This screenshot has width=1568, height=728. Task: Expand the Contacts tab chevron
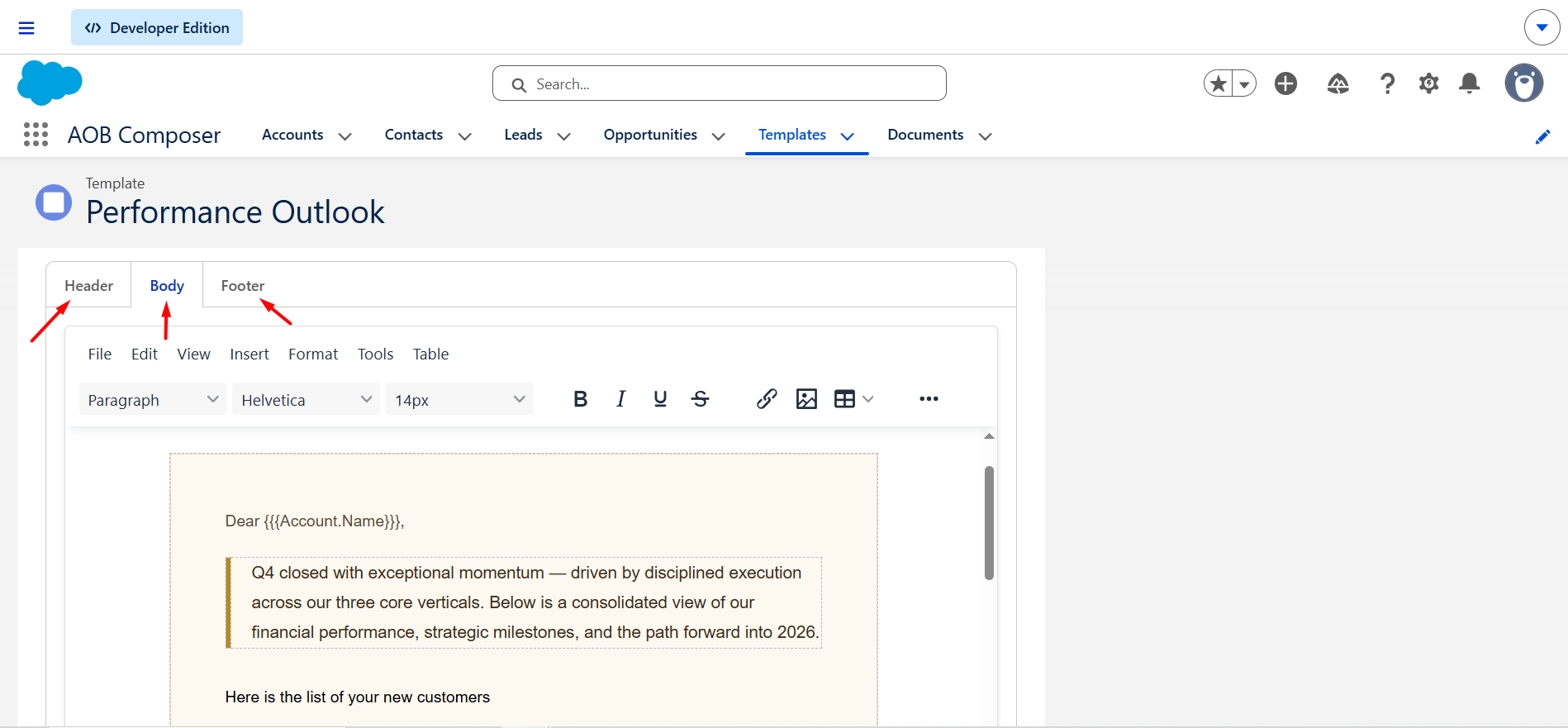pos(465,136)
